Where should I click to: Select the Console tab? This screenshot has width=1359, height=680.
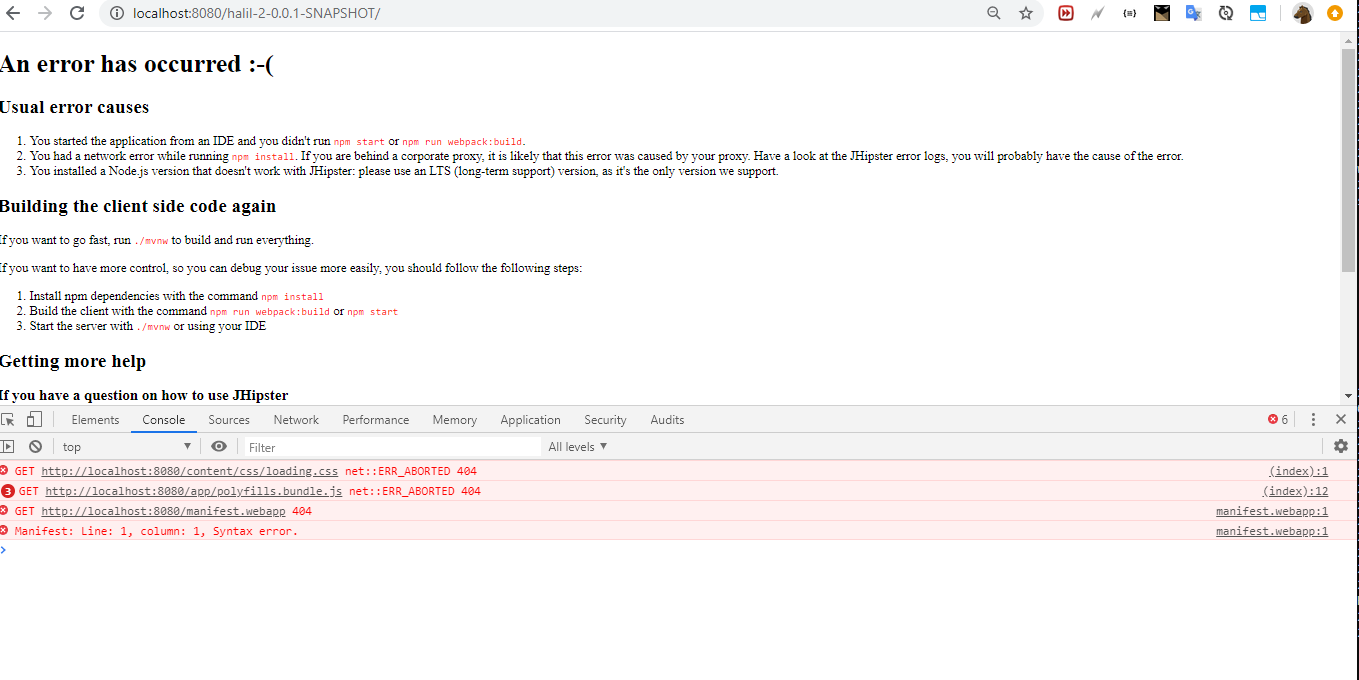[x=164, y=420]
